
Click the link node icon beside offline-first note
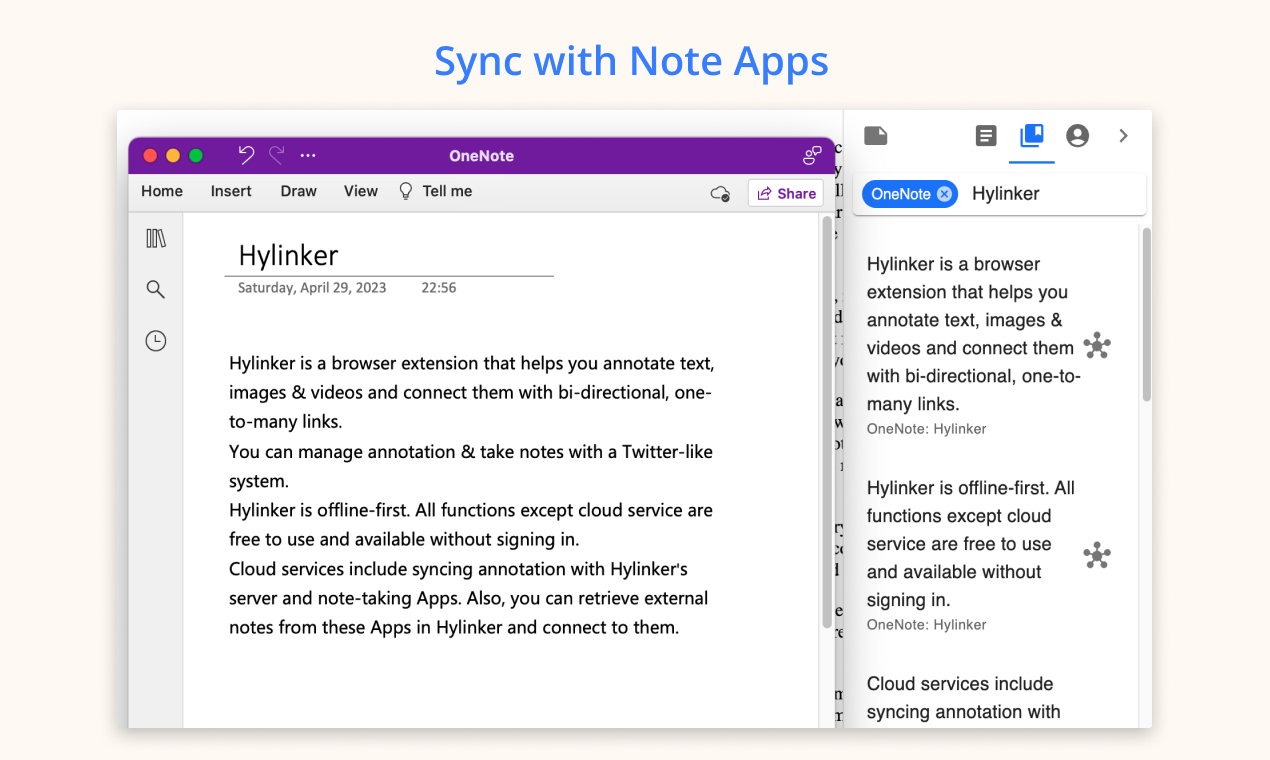[1097, 556]
